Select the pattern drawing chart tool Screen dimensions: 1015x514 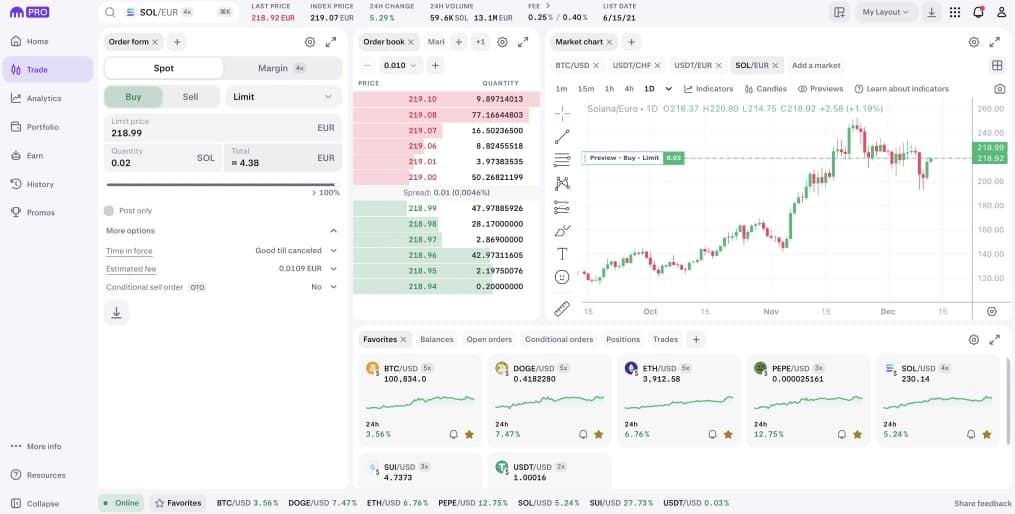click(562, 183)
